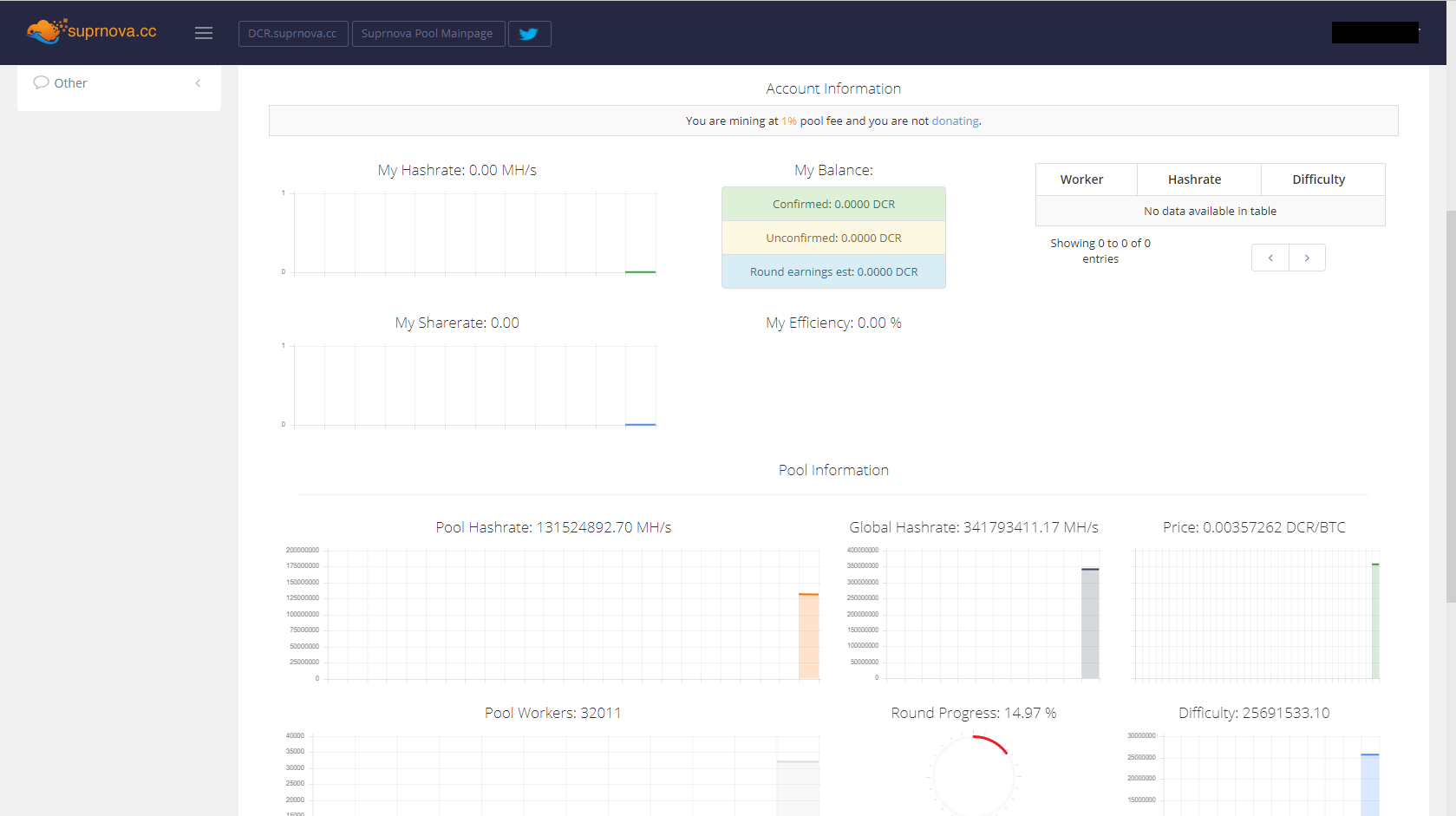Viewport: 1456px width, 816px height.
Task: Open the DCR.suprnova.cc button
Action: (292, 34)
